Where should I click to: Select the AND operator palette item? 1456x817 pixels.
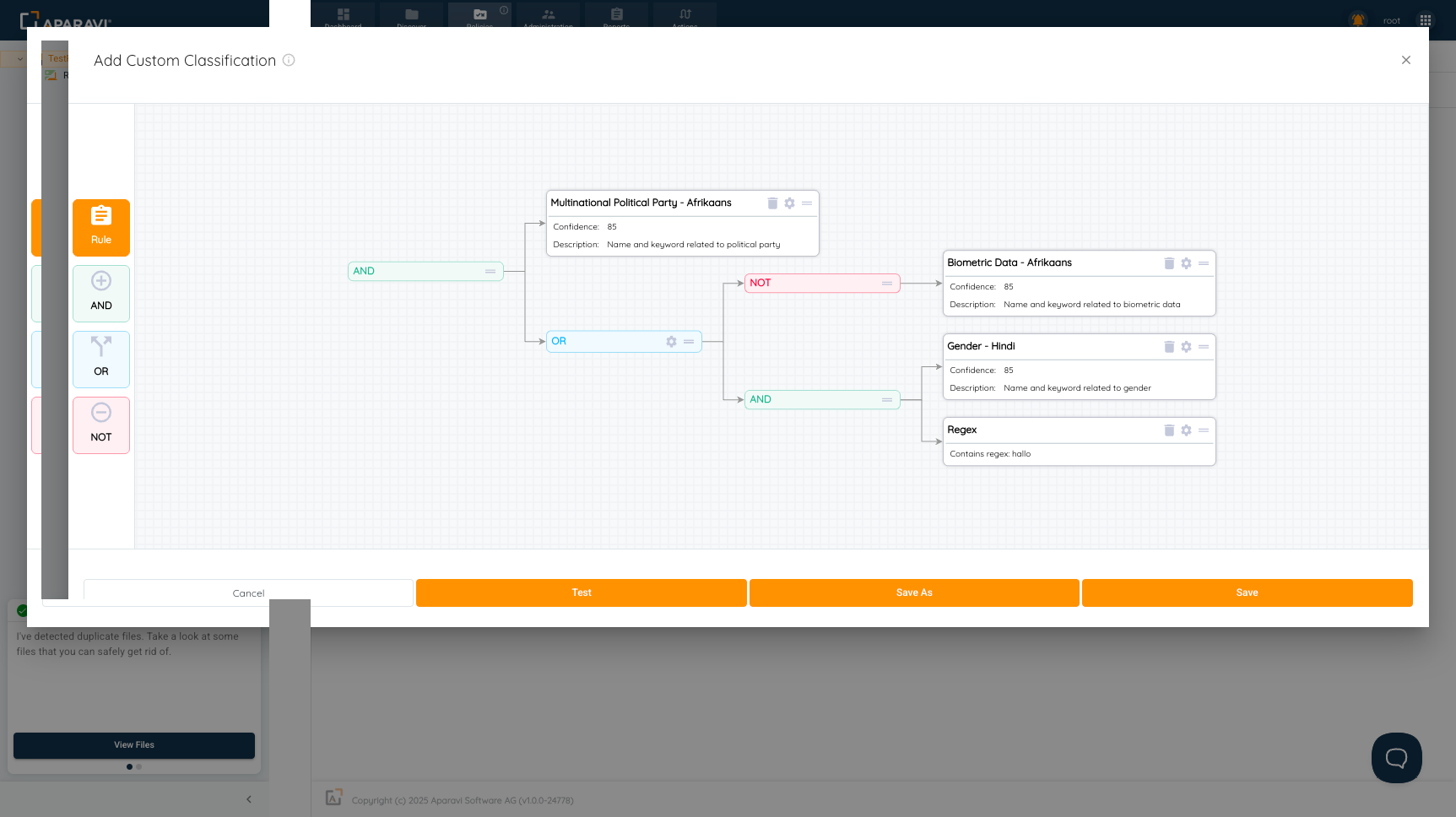(x=101, y=294)
